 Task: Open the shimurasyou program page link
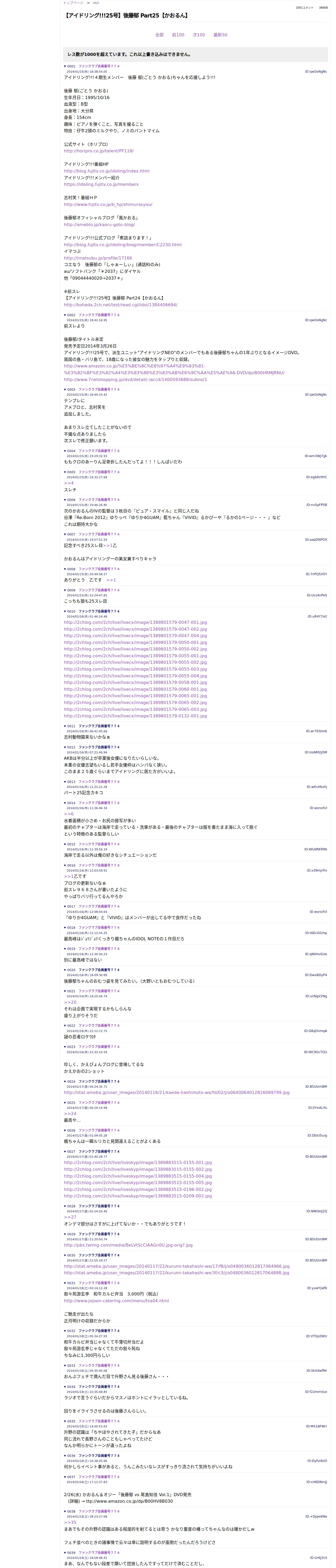click(x=108, y=205)
